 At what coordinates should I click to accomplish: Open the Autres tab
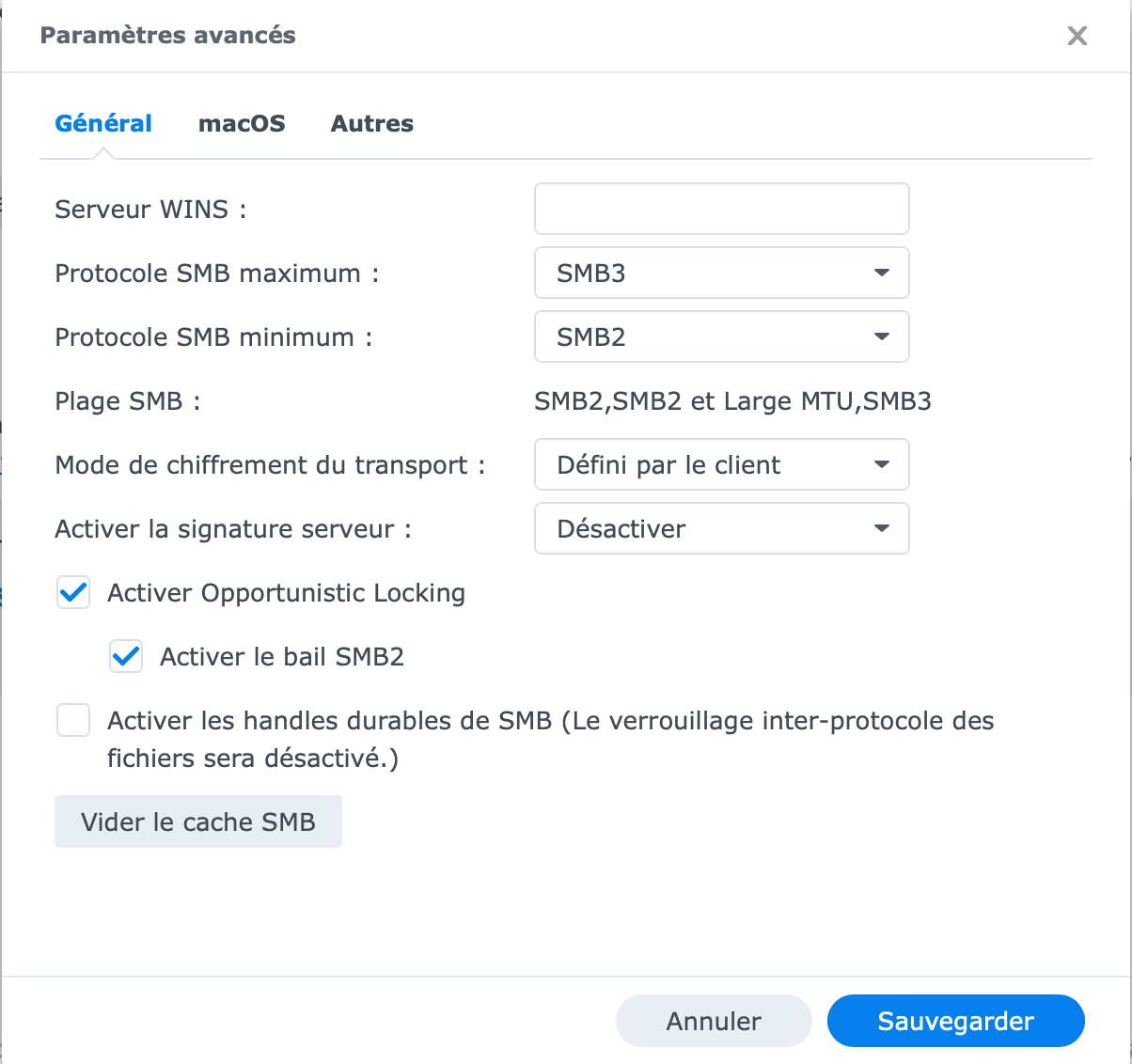coord(372,123)
